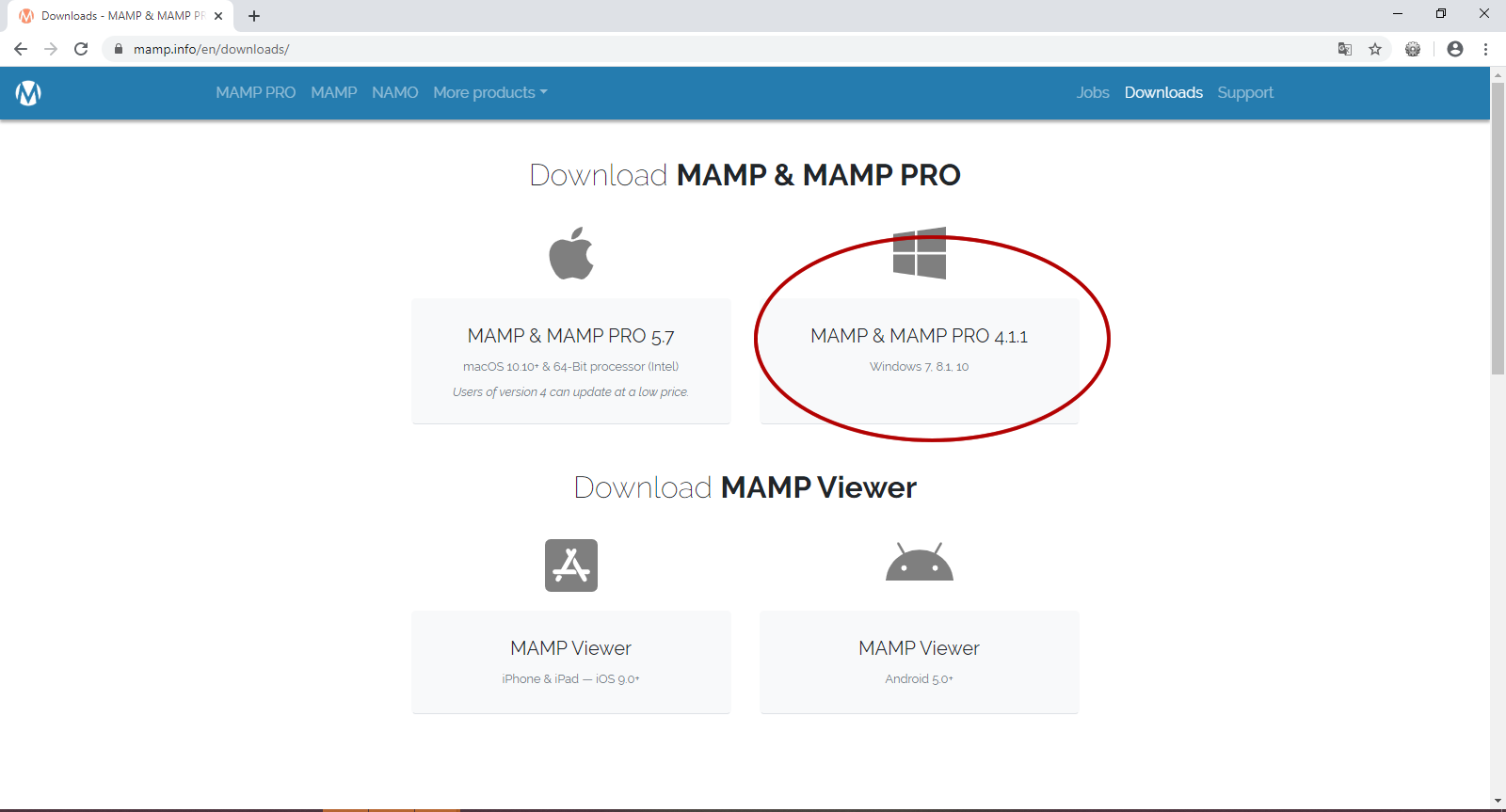This screenshot has width=1506, height=812.
Task: Click the MAMP elephant logo in the navbar
Action: 28,92
